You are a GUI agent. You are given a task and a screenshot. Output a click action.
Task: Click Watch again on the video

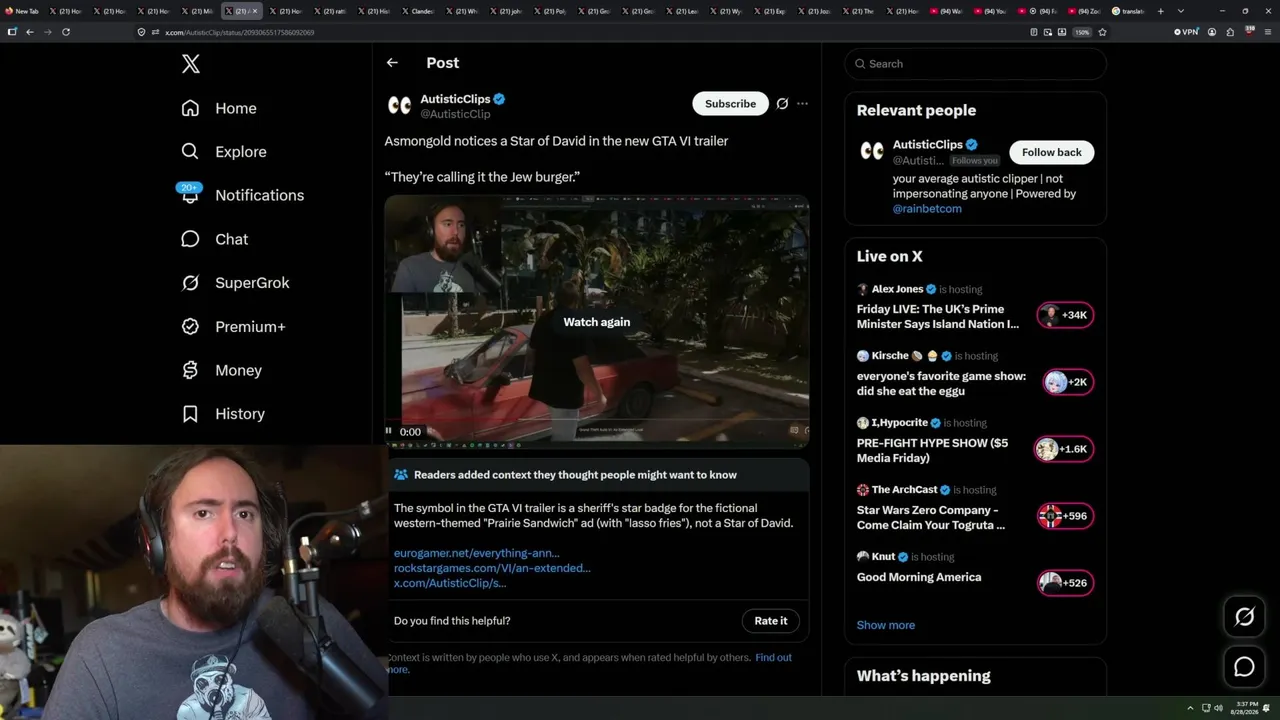click(x=597, y=322)
